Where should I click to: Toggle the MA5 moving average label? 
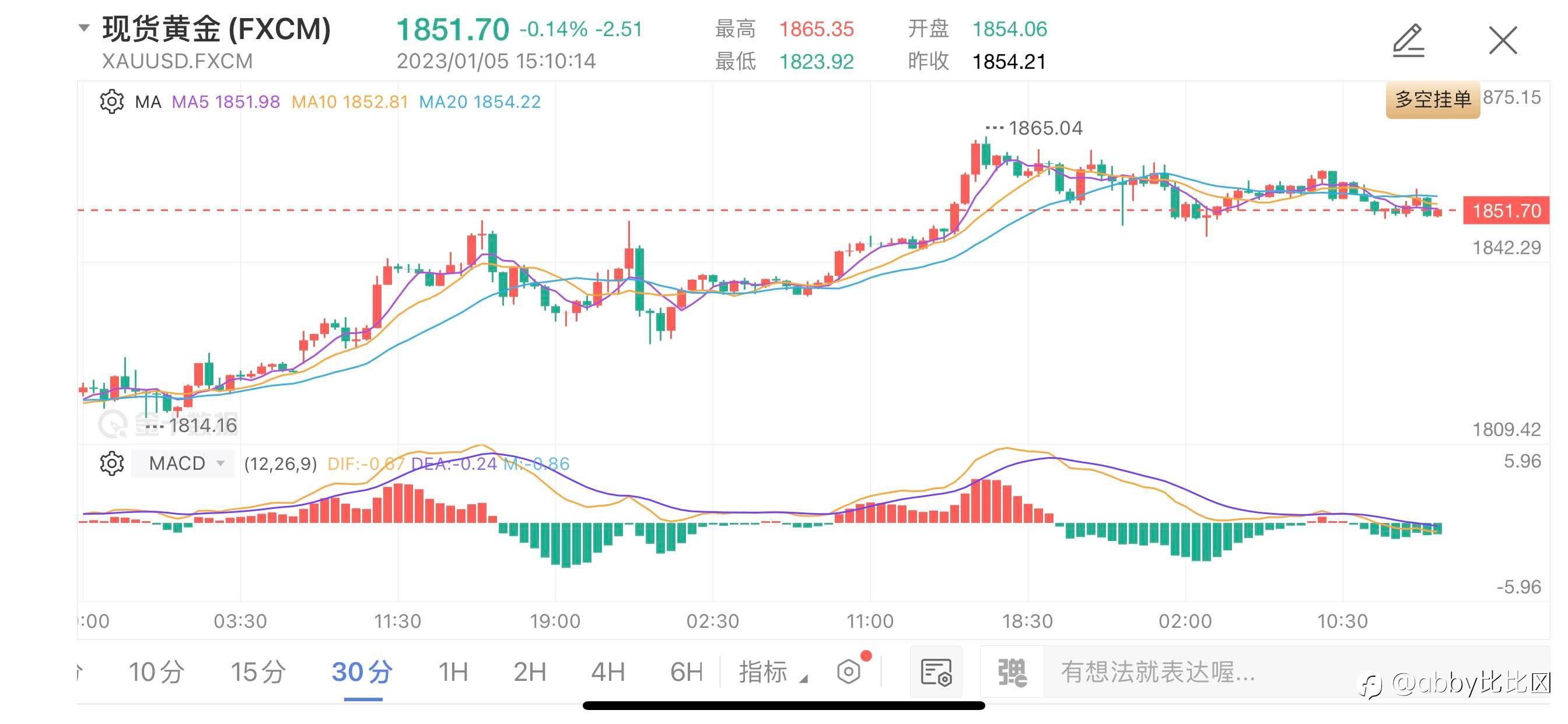pyautogui.click(x=225, y=101)
